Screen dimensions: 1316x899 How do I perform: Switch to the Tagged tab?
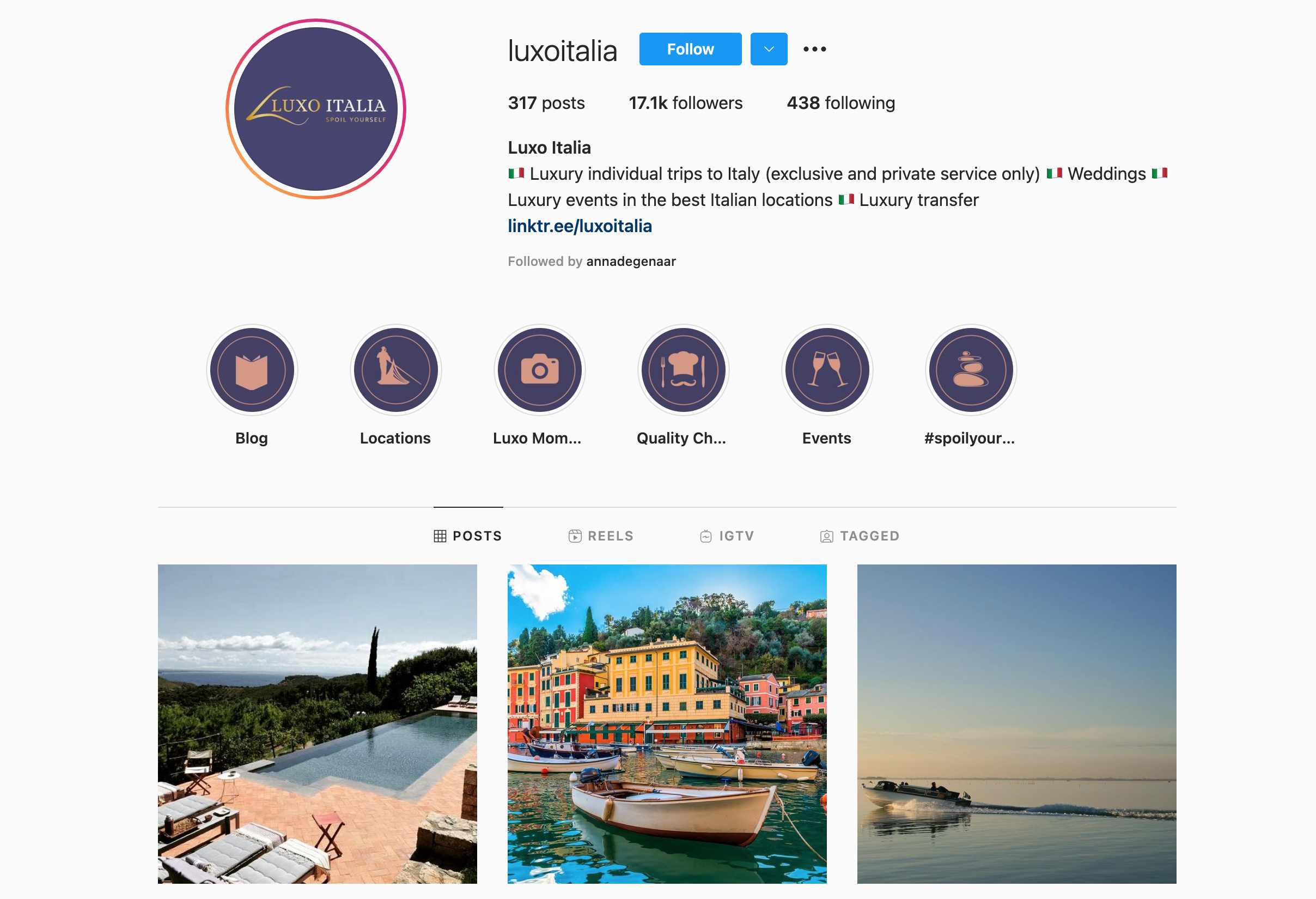pyautogui.click(x=860, y=536)
